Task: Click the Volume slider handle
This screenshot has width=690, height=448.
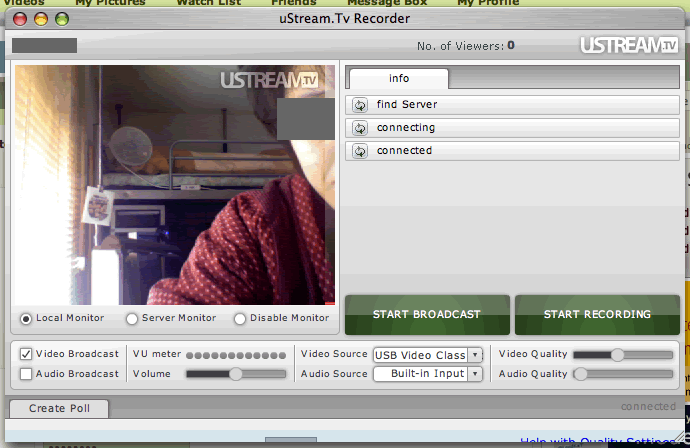Action: (236, 374)
